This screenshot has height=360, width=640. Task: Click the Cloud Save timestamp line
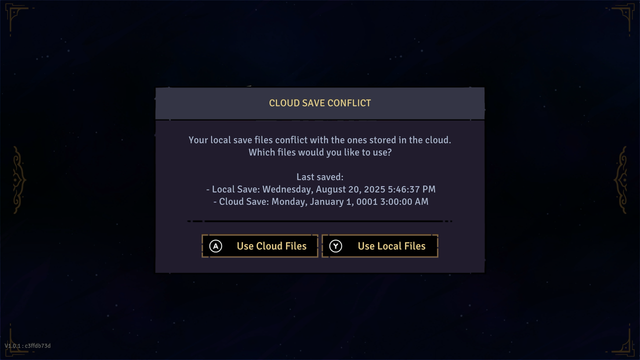pos(321,202)
